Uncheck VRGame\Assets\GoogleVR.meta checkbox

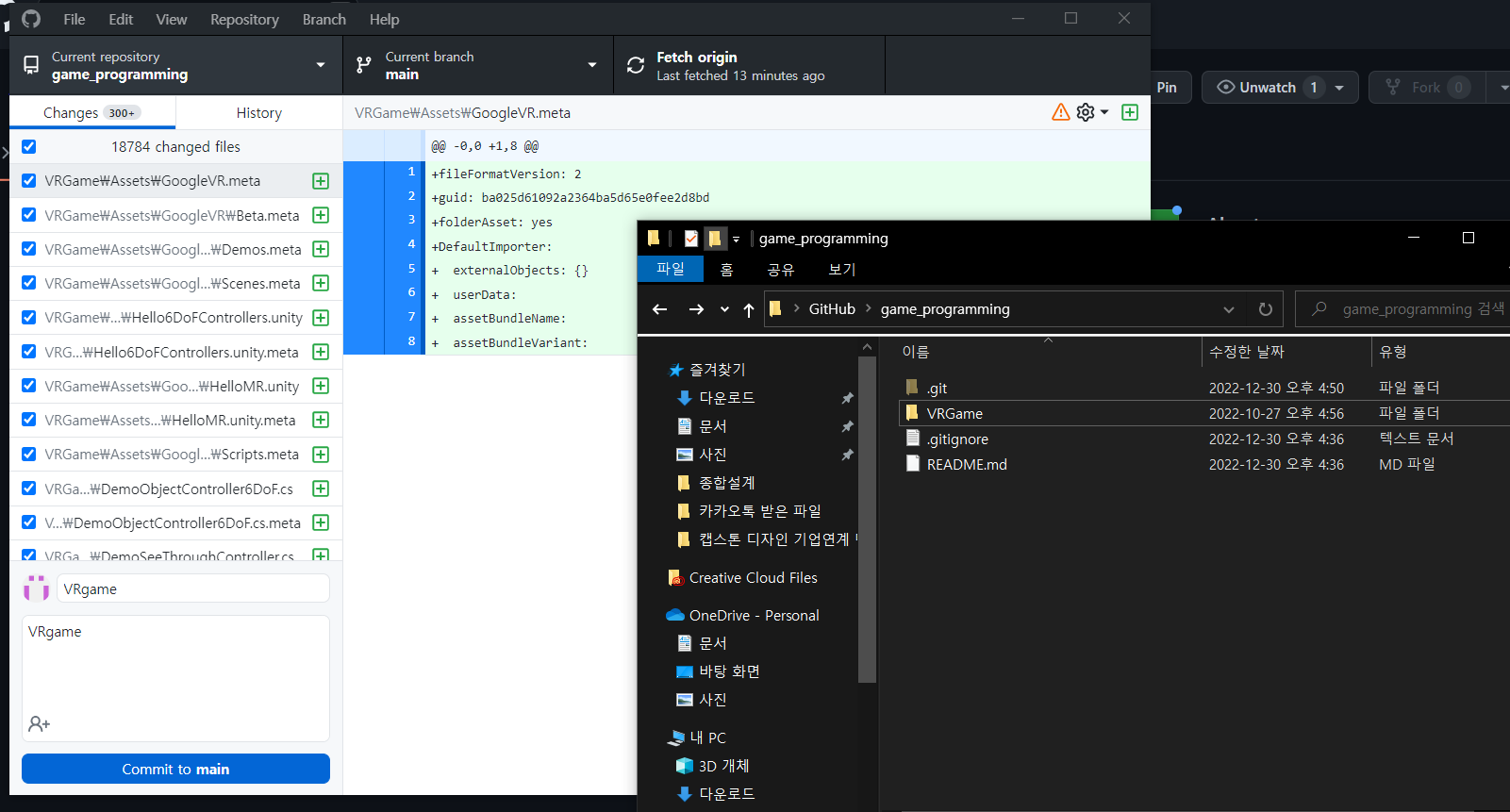(x=28, y=180)
